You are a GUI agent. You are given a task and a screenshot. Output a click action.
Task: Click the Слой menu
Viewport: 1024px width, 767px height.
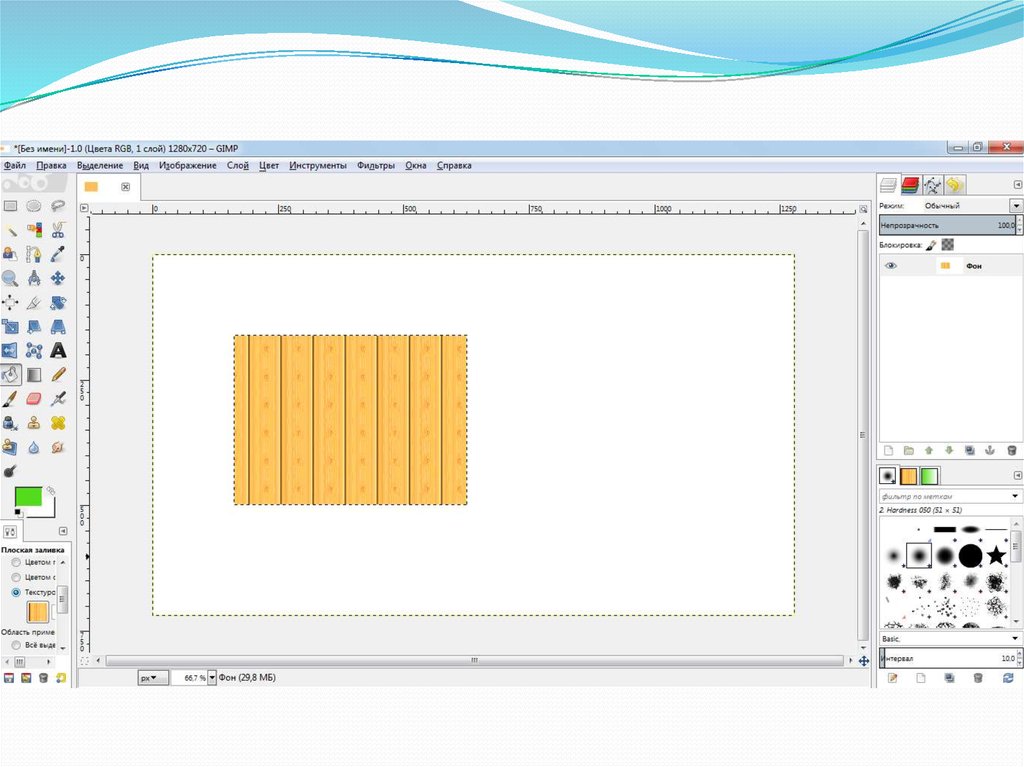pyautogui.click(x=238, y=165)
